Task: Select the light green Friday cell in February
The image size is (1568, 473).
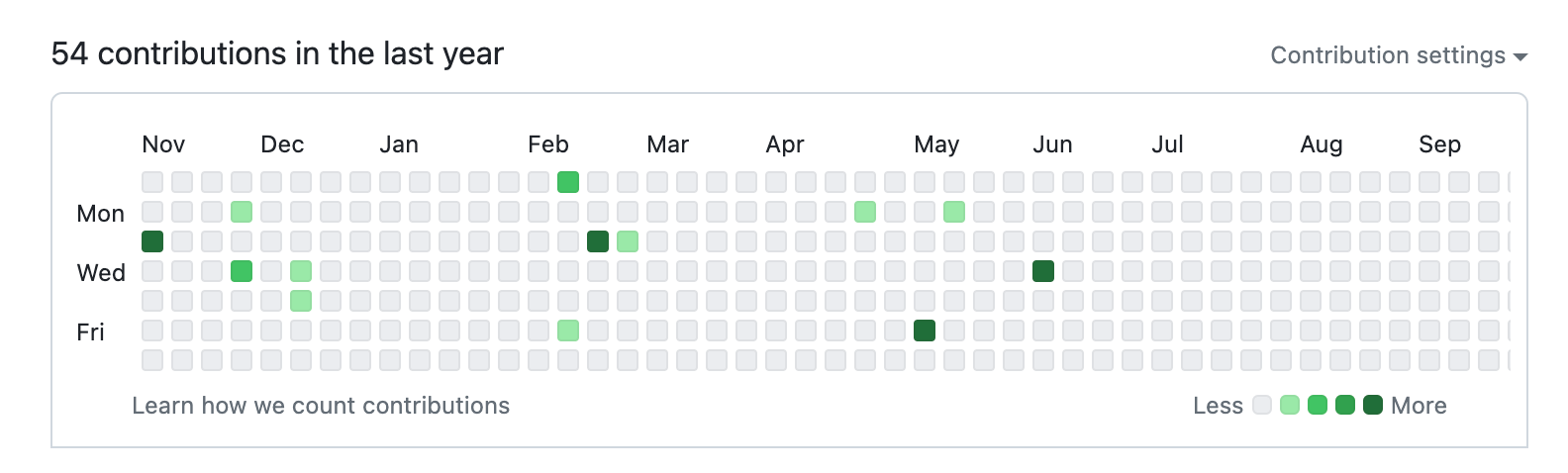Action: [x=568, y=331]
